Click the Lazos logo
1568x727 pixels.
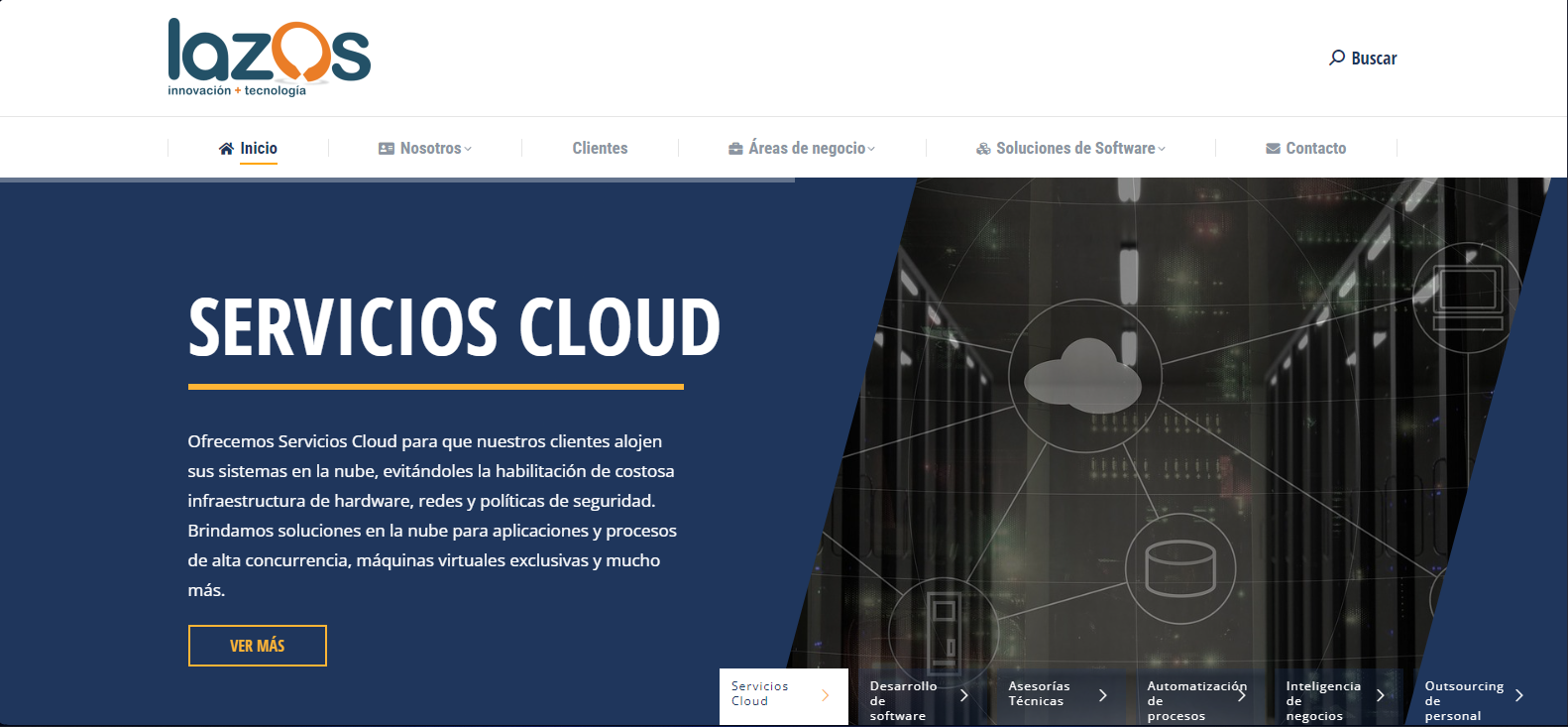coord(269,57)
